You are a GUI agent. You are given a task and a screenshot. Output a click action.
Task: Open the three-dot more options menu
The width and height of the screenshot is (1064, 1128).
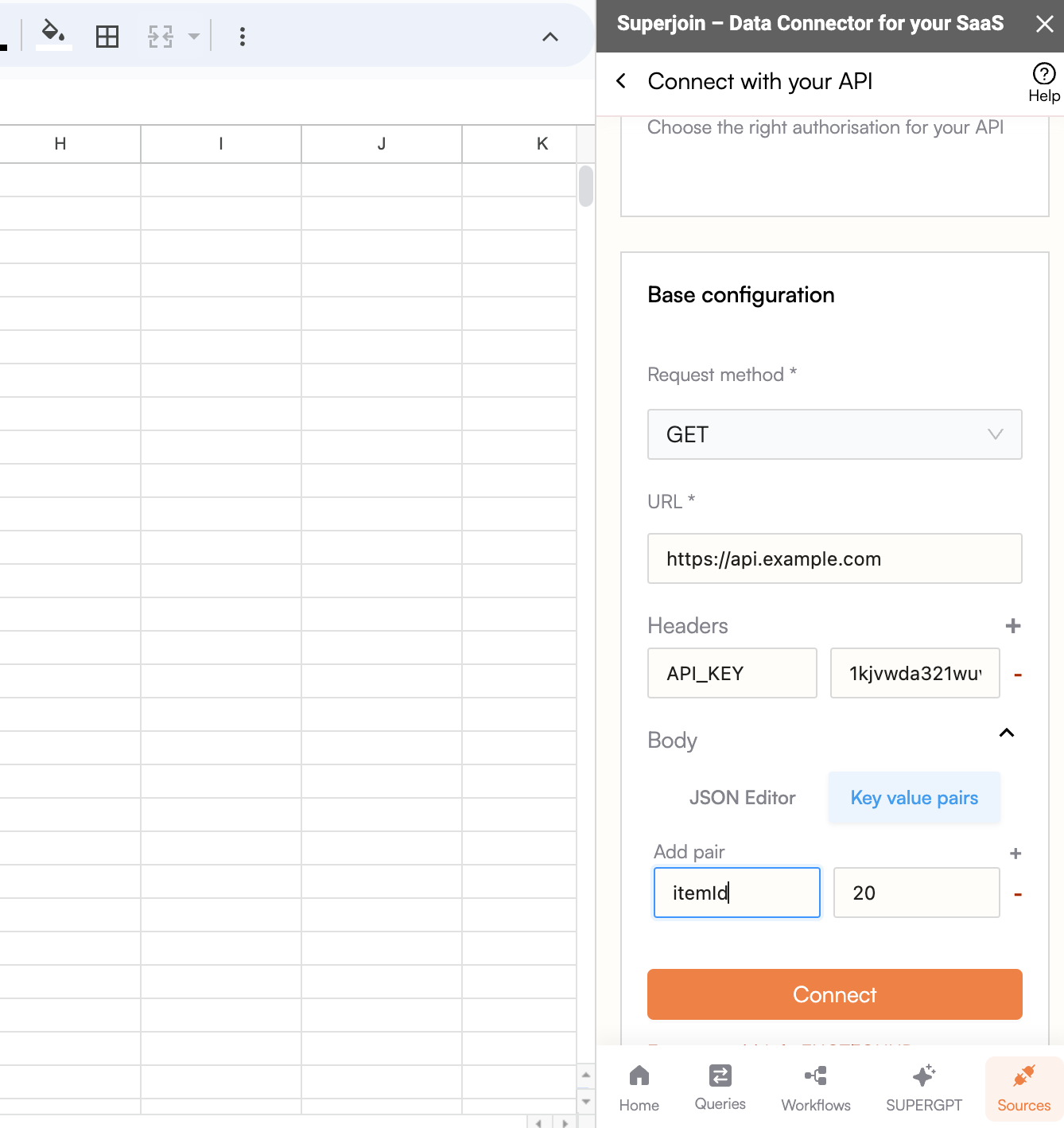[243, 37]
